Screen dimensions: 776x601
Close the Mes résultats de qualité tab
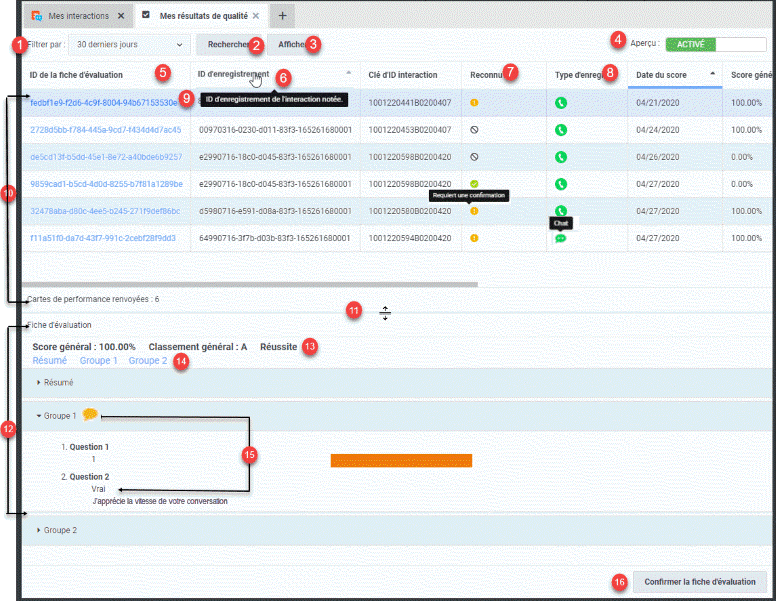(255, 16)
